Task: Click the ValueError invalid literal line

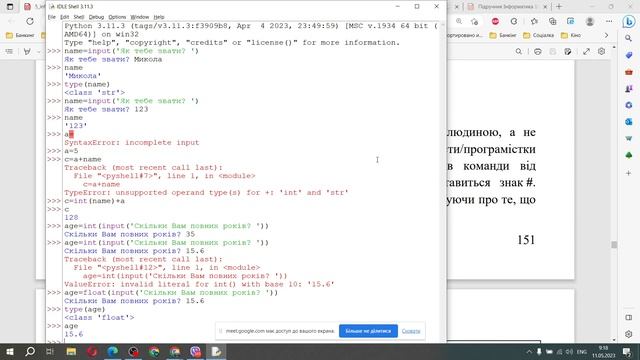Action: (x=199, y=284)
